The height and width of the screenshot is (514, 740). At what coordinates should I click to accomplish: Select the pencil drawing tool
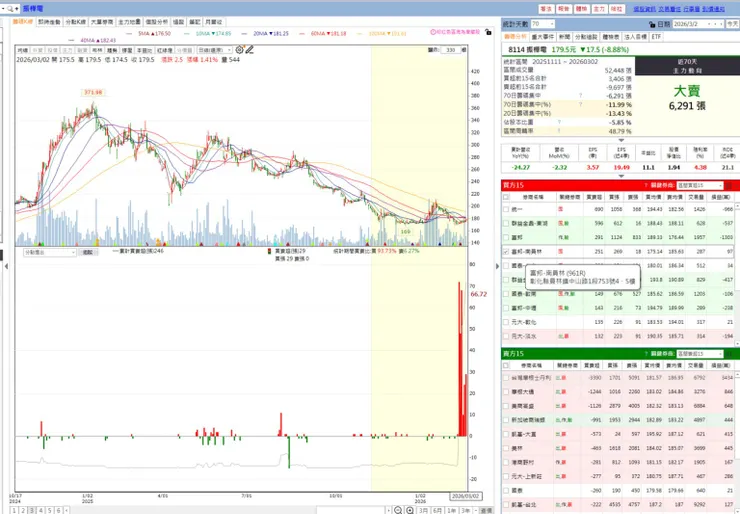coord(249,50)
